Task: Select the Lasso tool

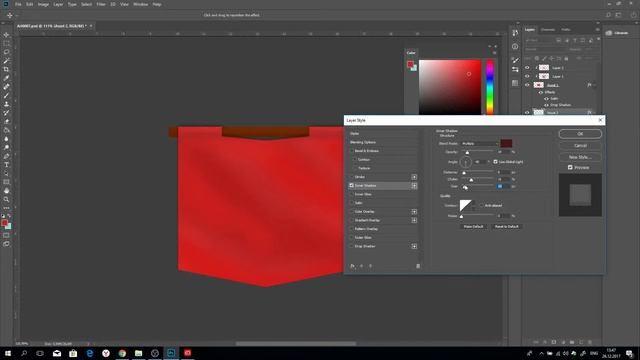Action: pos(6,52)
